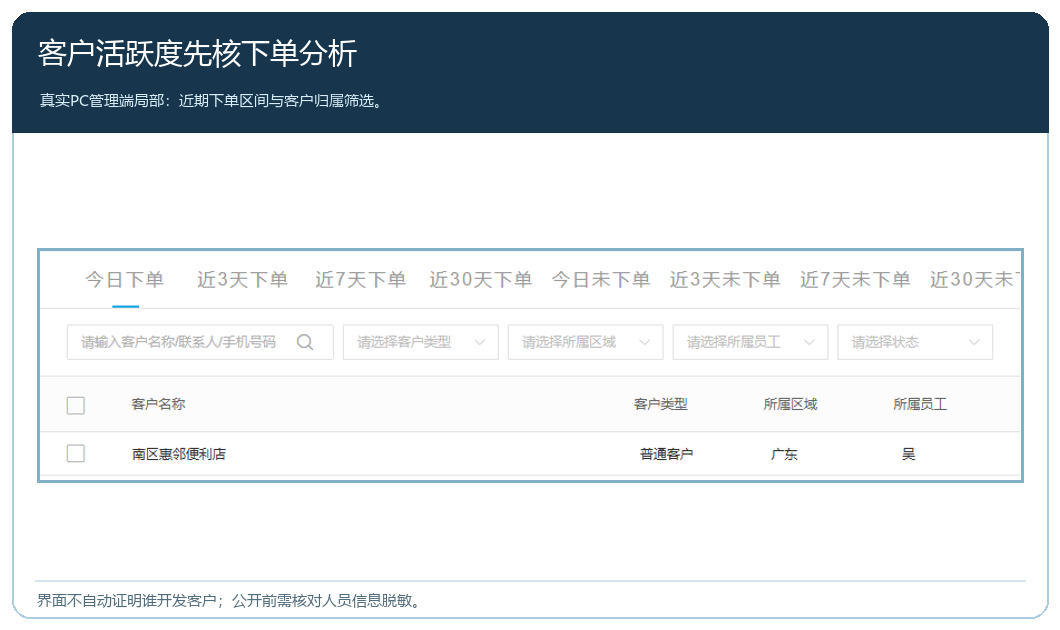Screen dimensions: 1060x630
Task: Expand the 请选择状态 dropdown
Action: (915, 342)
